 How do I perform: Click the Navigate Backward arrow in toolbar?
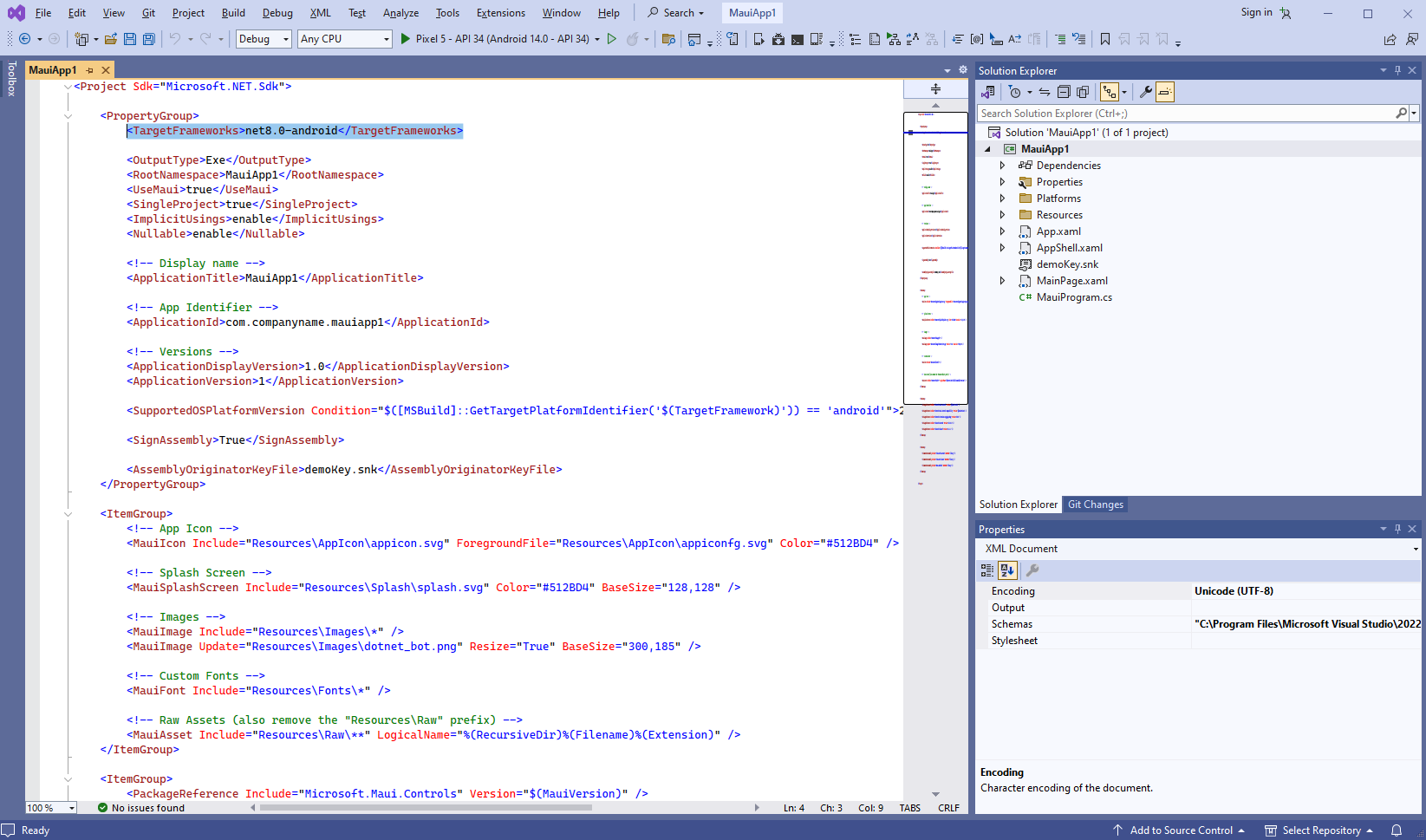pos(24,39)
